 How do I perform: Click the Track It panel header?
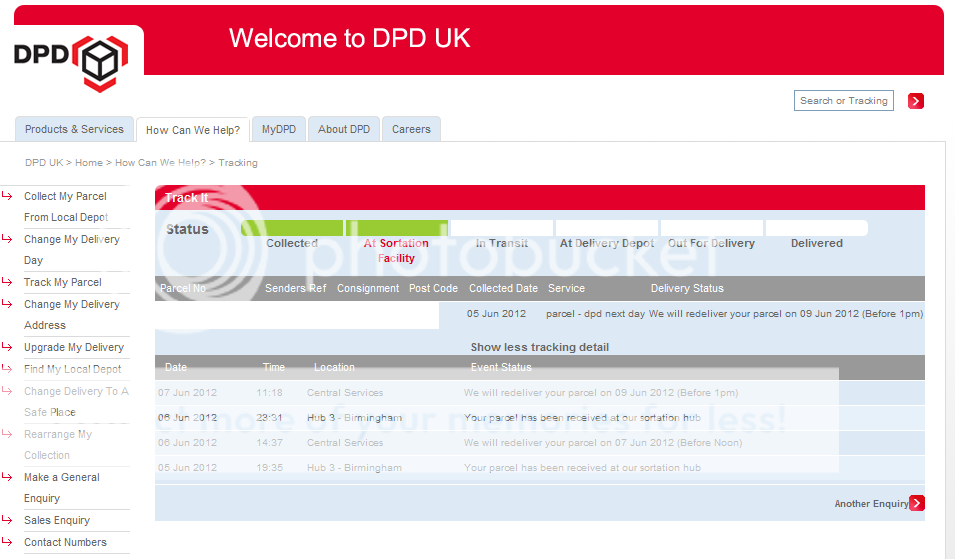click(x=540, y=197)
